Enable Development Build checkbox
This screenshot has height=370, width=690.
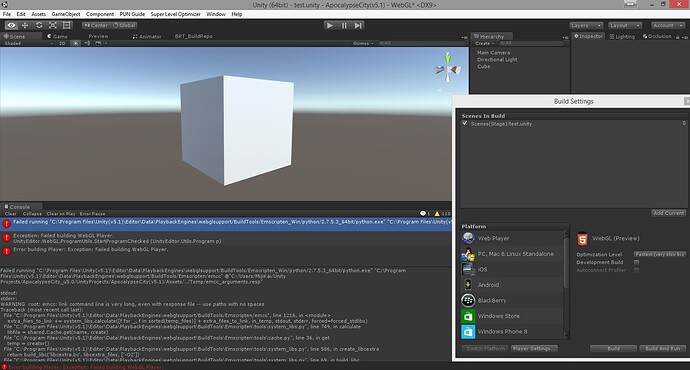[636, 262]
